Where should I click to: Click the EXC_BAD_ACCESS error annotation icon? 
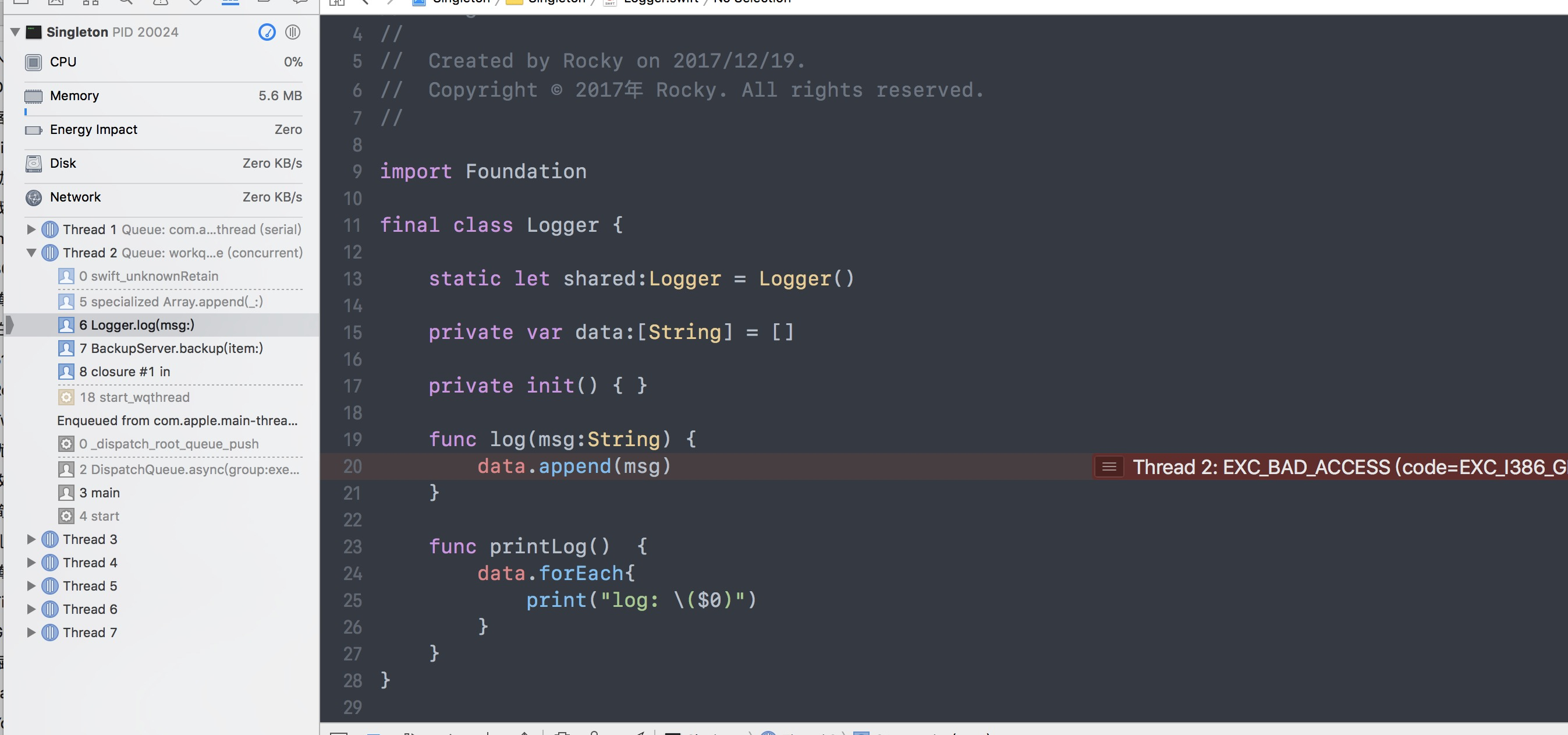point(1108,467)
